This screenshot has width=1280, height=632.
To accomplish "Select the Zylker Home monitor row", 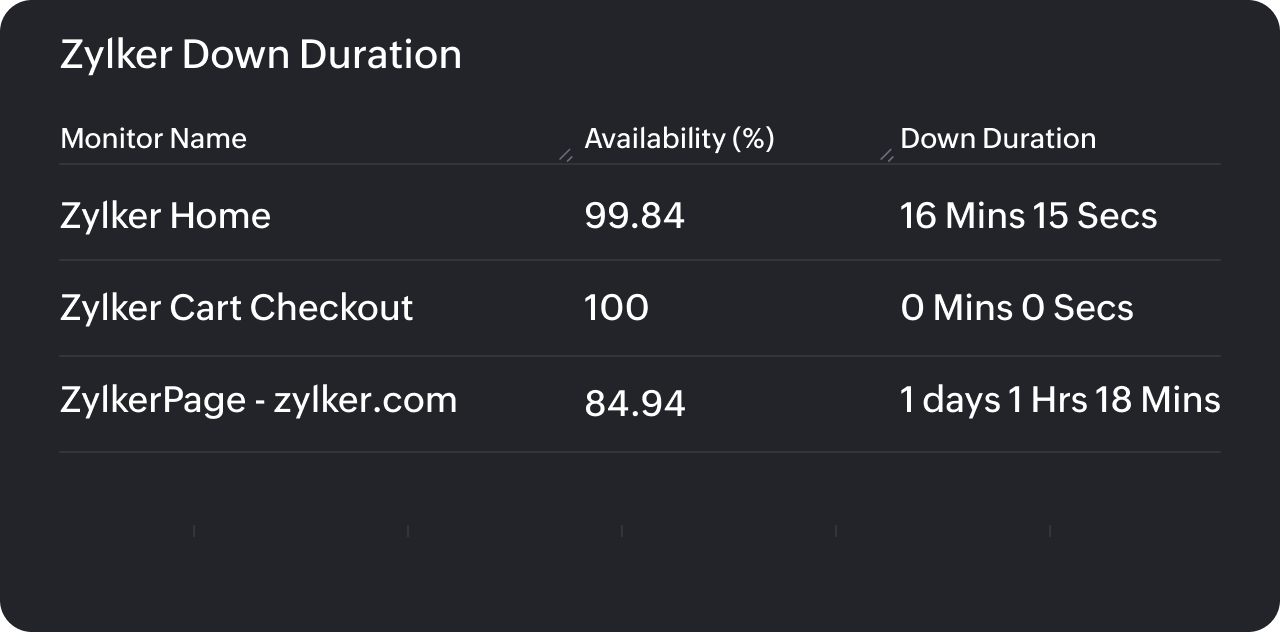I will click(166, 216).
